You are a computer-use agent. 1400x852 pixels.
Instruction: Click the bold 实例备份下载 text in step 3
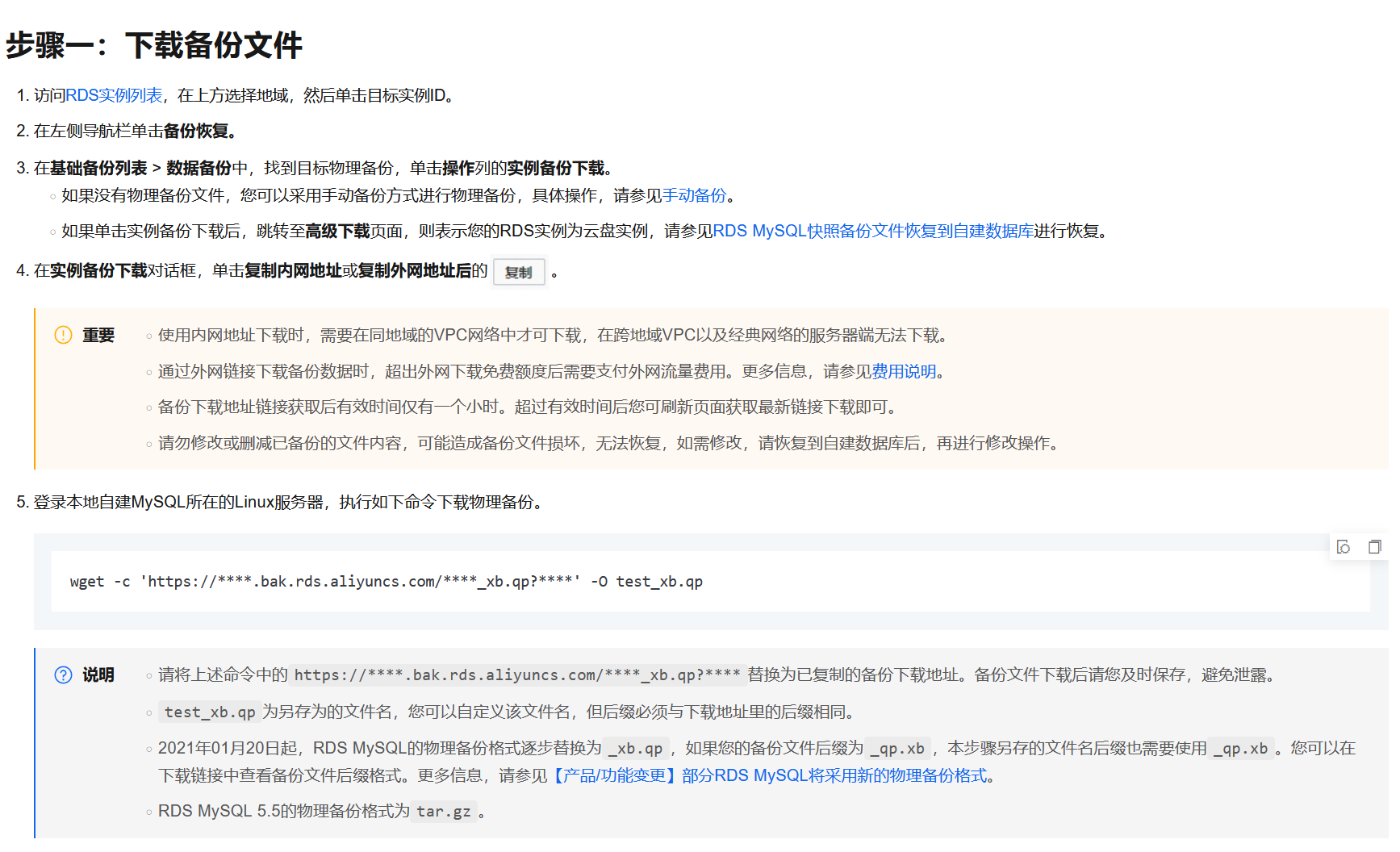(555, 168)
